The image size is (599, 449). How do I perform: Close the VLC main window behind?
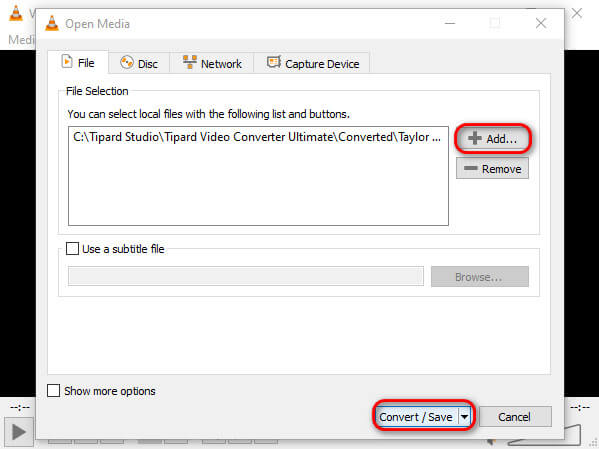click(x=577, y=13)
